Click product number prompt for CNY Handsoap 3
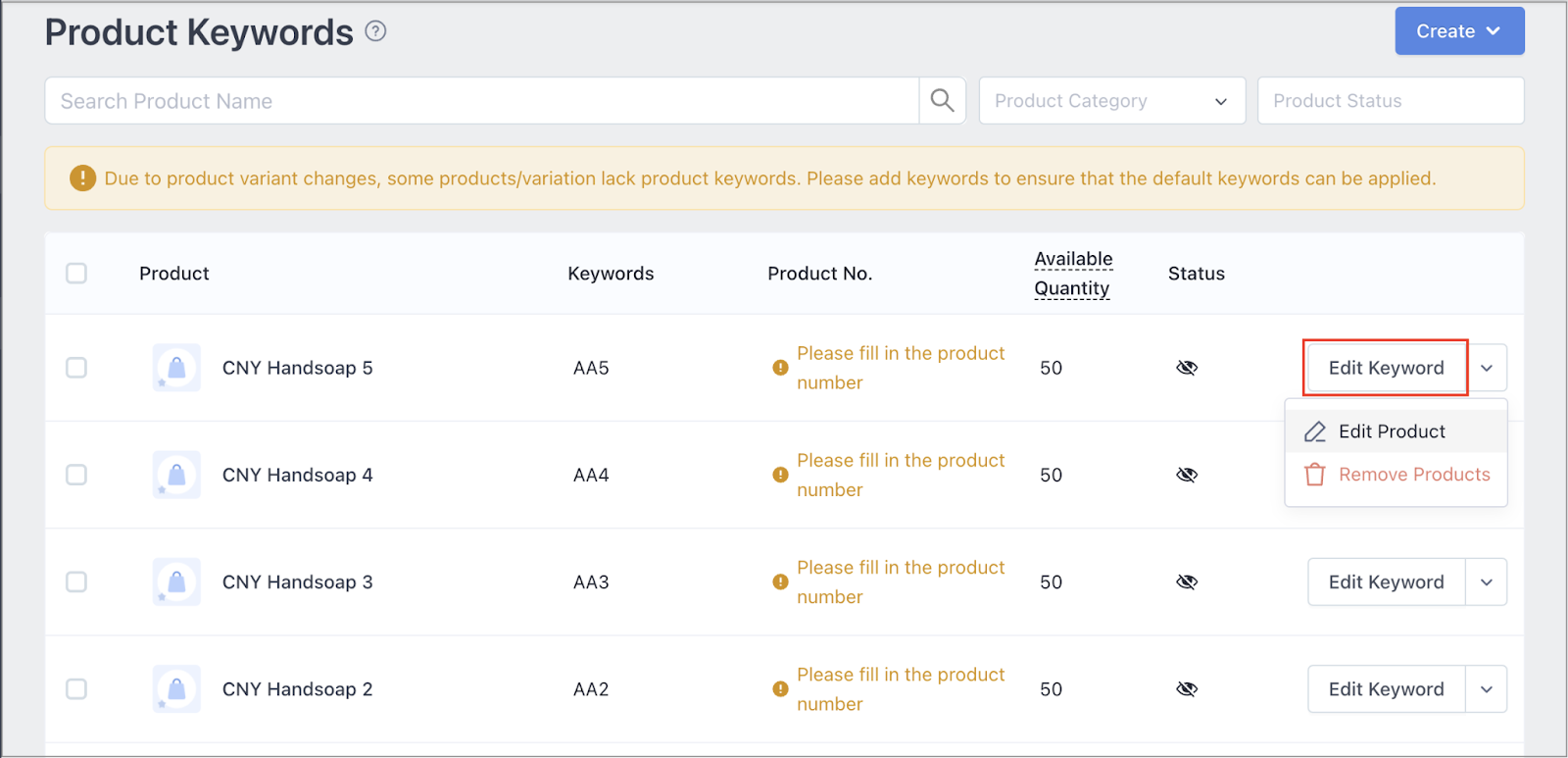This screenshot has width=1568, height=758. pyautogui.click(x=901, y=581)
